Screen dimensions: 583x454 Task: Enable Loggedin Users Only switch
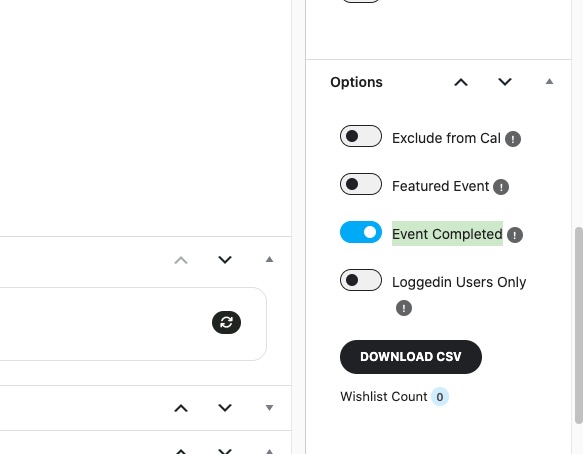tap(361, 280)
